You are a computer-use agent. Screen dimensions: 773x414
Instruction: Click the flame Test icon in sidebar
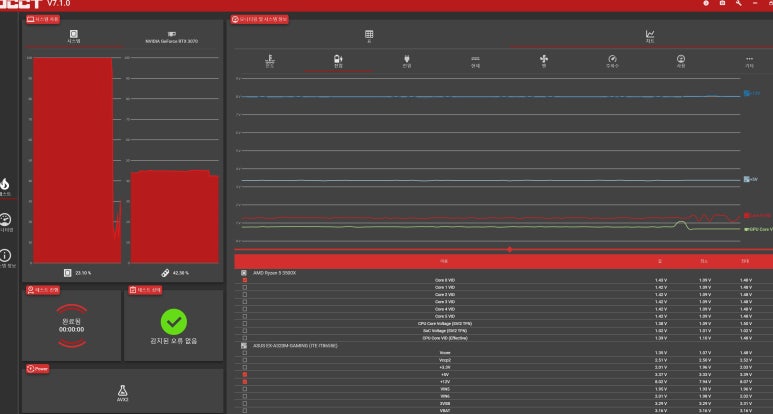[6, 186]
